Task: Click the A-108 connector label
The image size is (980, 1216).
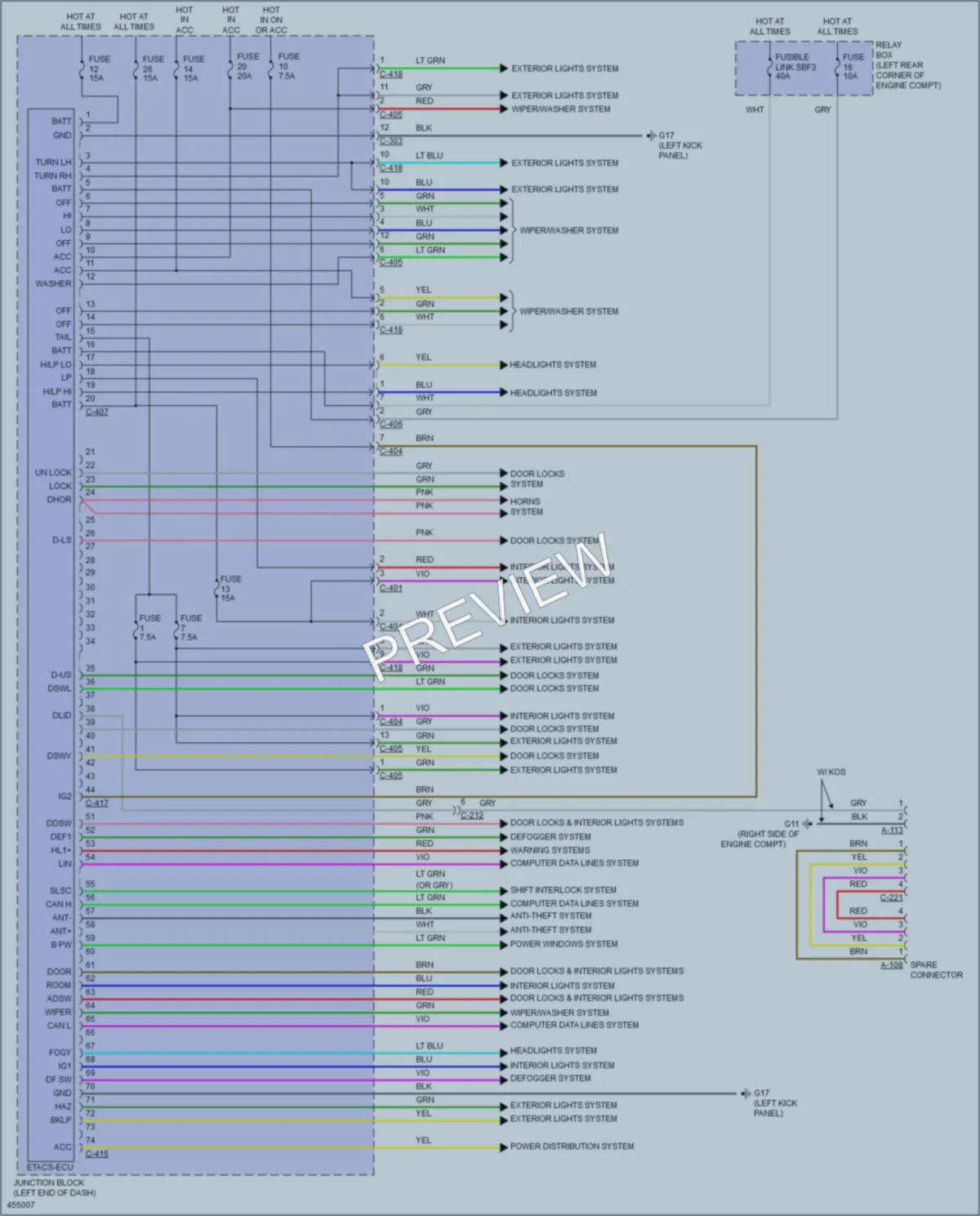Action: pos(892,965)
